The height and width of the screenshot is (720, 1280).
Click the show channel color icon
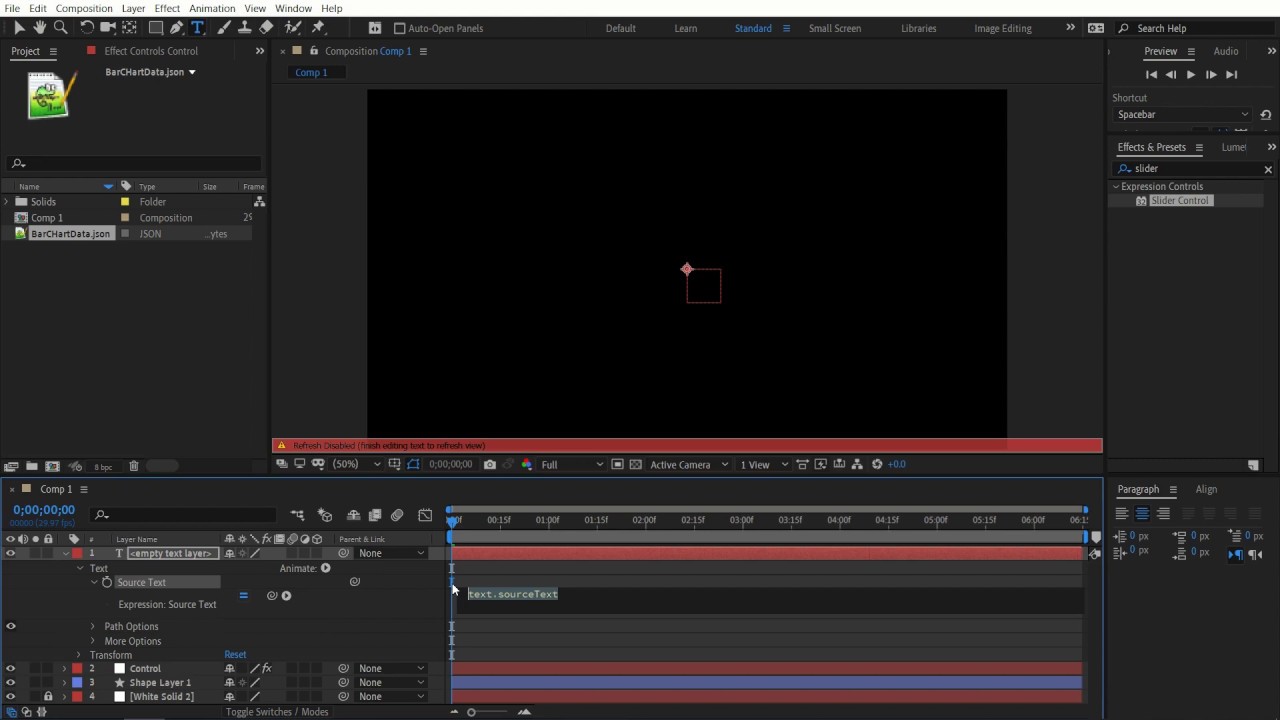coord(527,464)
